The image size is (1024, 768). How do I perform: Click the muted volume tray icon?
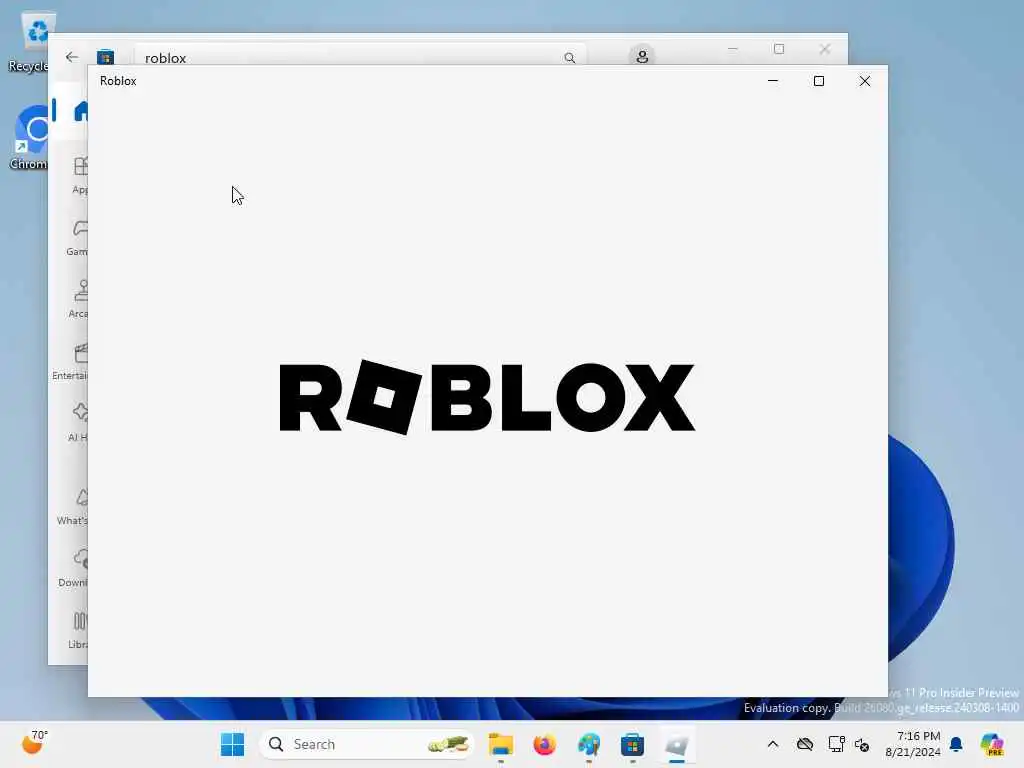861,744
